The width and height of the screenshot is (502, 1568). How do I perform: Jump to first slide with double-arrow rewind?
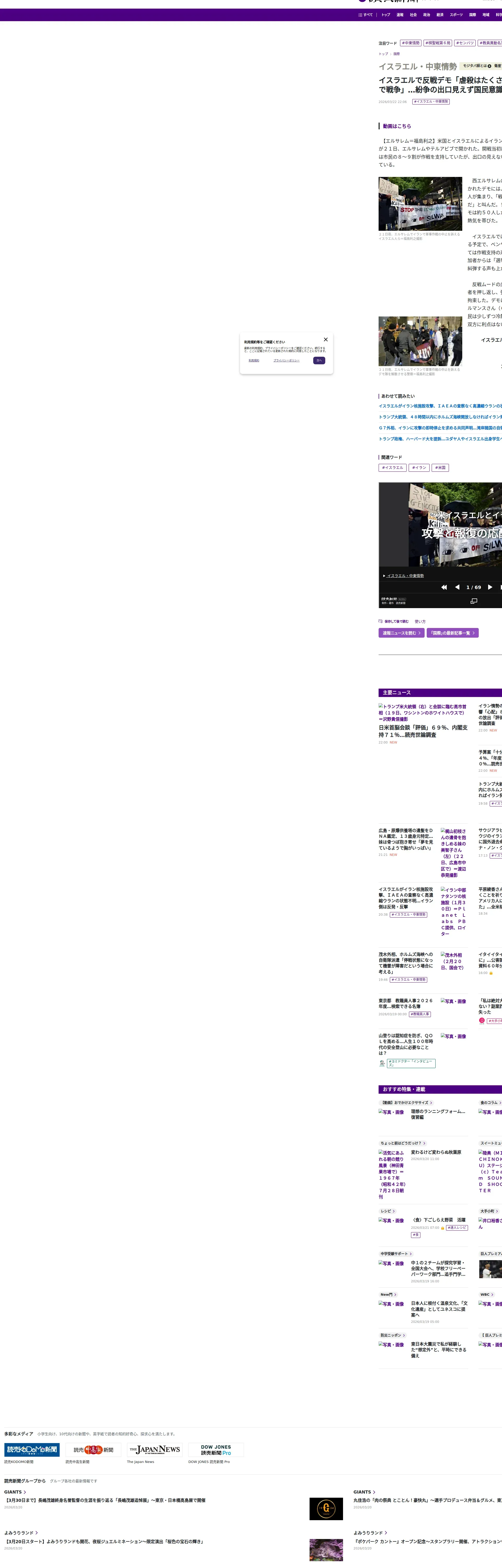pos(444,587)
